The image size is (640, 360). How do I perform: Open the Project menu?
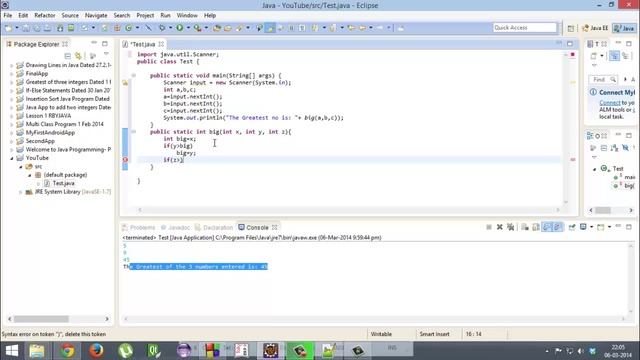point(145,16)
